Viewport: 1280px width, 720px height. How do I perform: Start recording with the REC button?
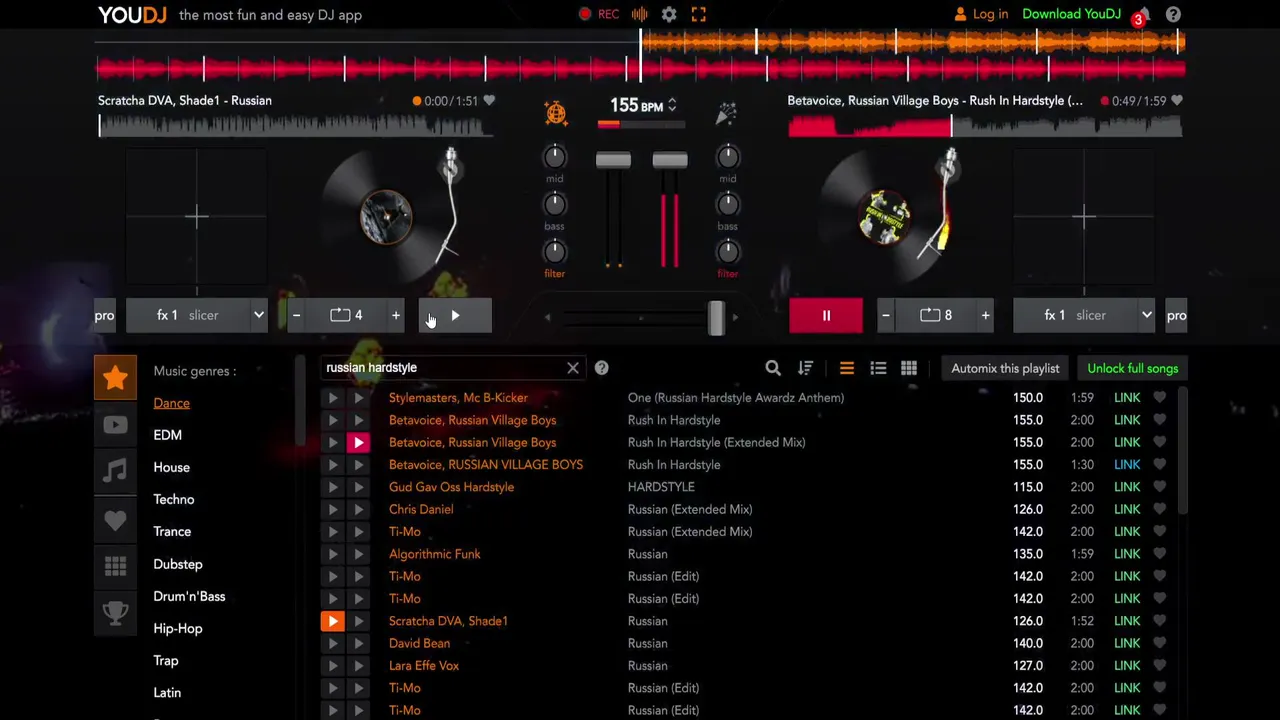point(599,14)
